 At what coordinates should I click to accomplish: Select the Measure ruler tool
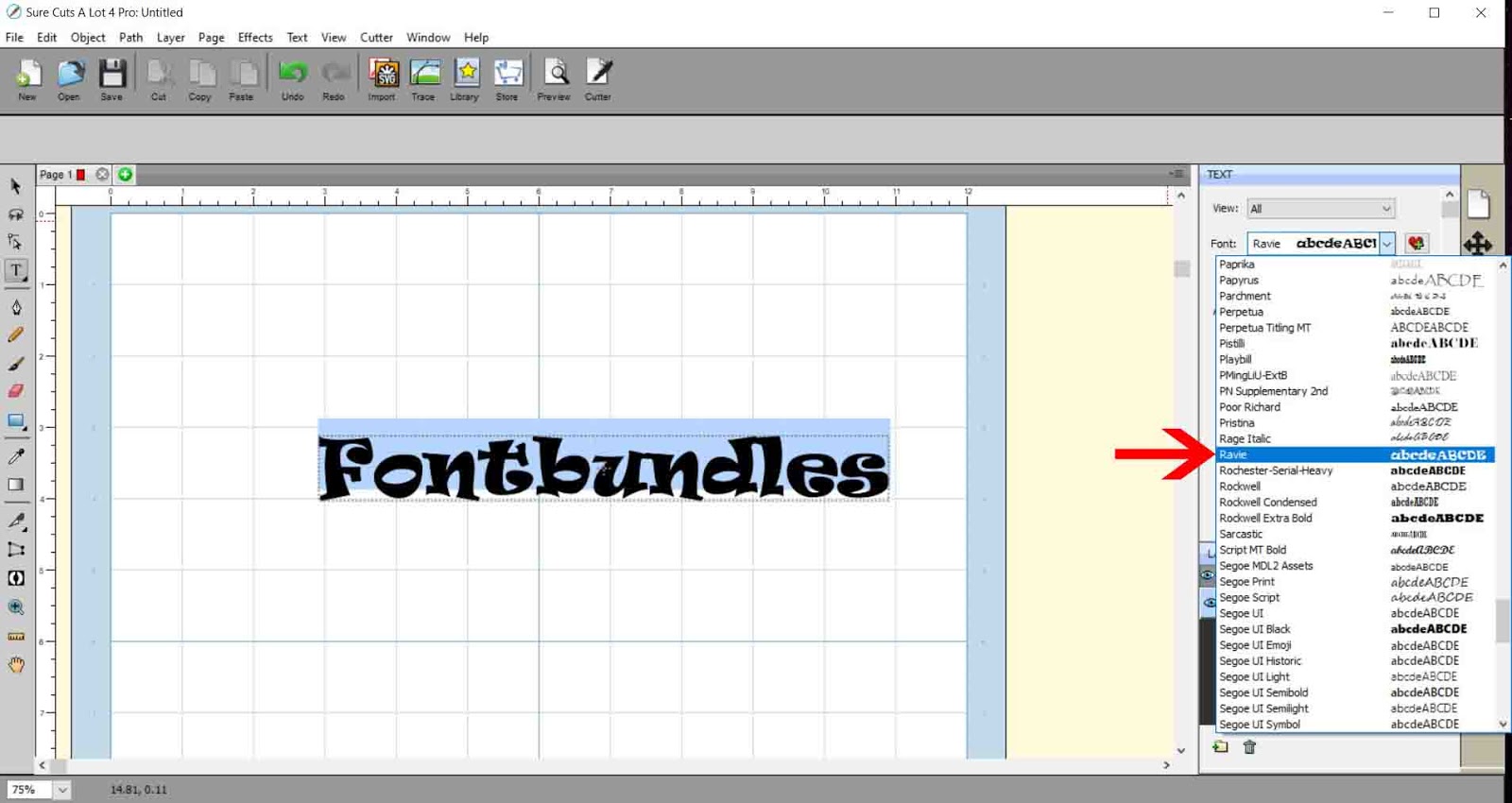(16, 637)
